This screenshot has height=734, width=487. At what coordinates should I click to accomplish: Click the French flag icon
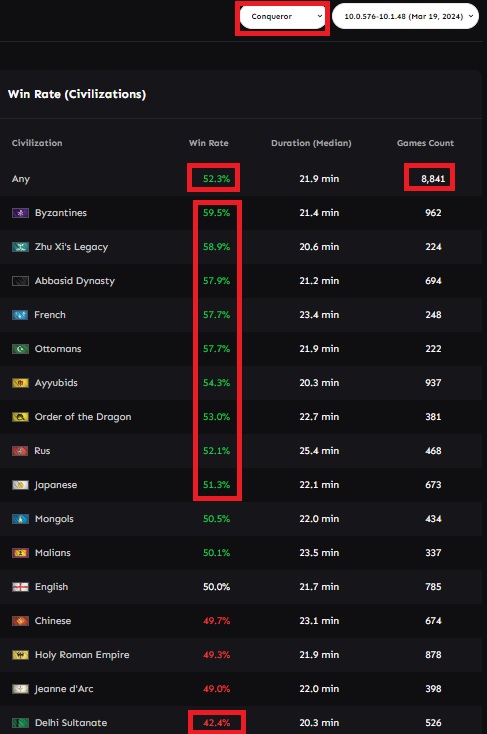pyautogui.click(x=20, y=315)
